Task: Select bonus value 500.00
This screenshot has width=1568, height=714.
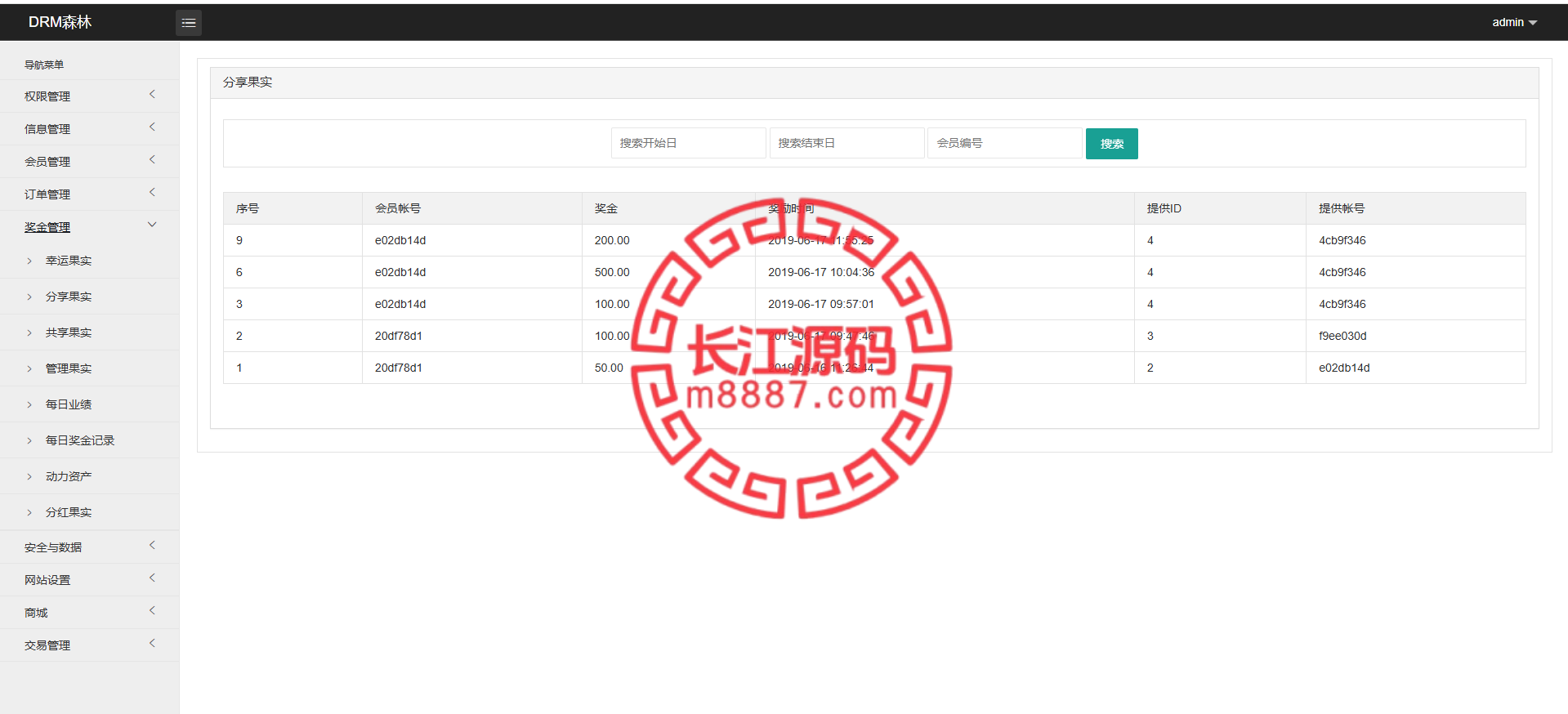Action: 612,272
